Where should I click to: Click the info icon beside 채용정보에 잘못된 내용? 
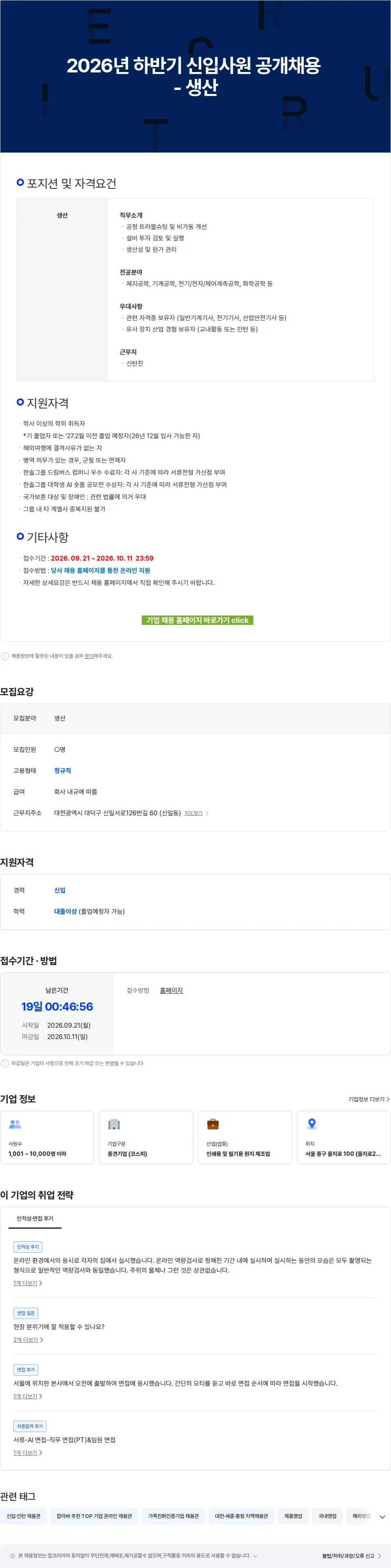tap(5, 656)
